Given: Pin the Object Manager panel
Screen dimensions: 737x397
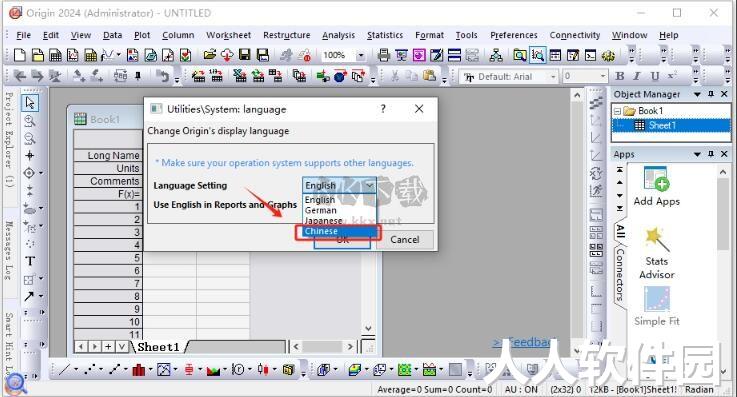Looking at the screenshot, I should (x=711, y=94).
